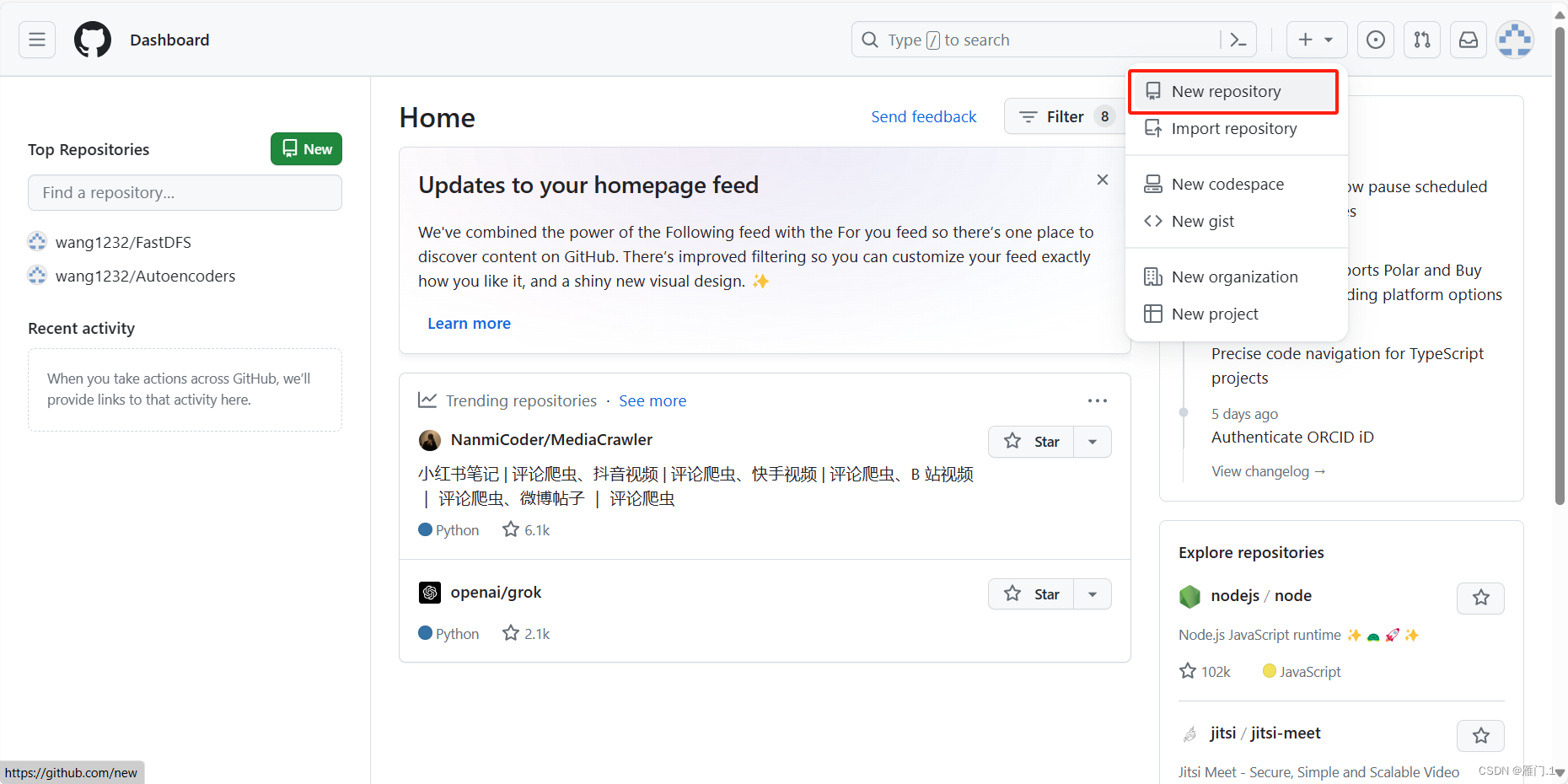
Task: Focus the Find a repository field
Action: [x=185, y=192]
